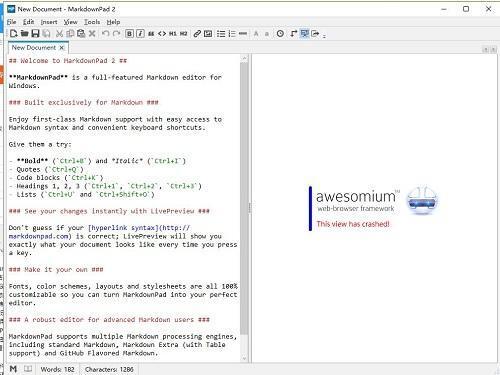This screenshot has height=375, width=500.
Task: Open the Help menu
Action: pyautogui.click(x=113, y=22)
